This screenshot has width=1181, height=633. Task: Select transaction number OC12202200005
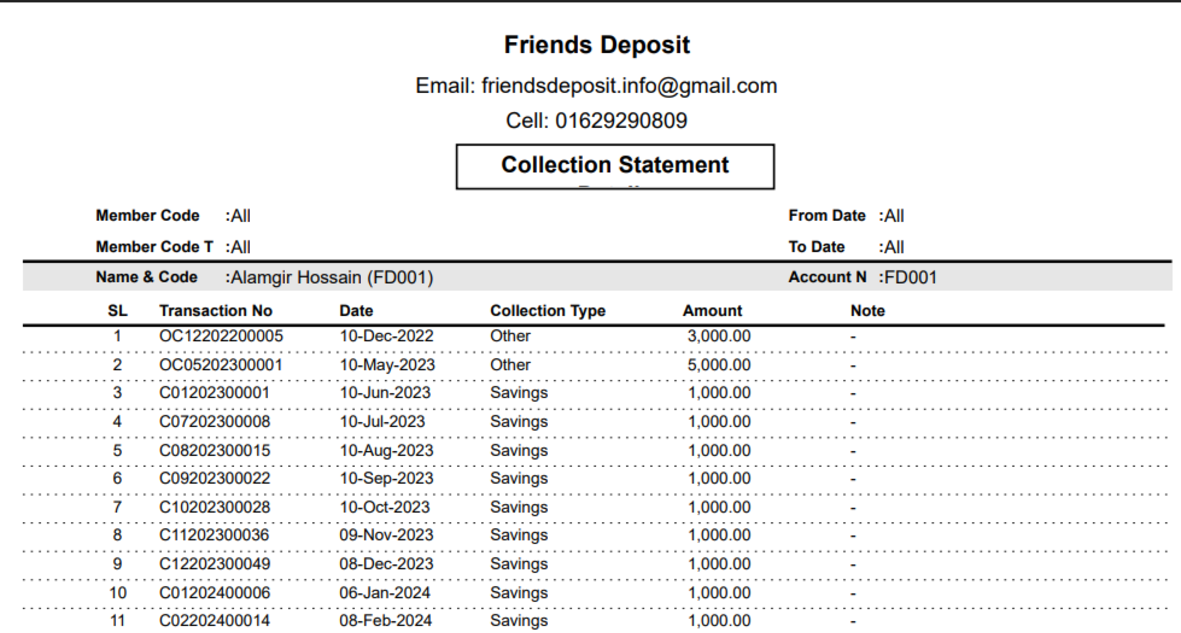221,336
